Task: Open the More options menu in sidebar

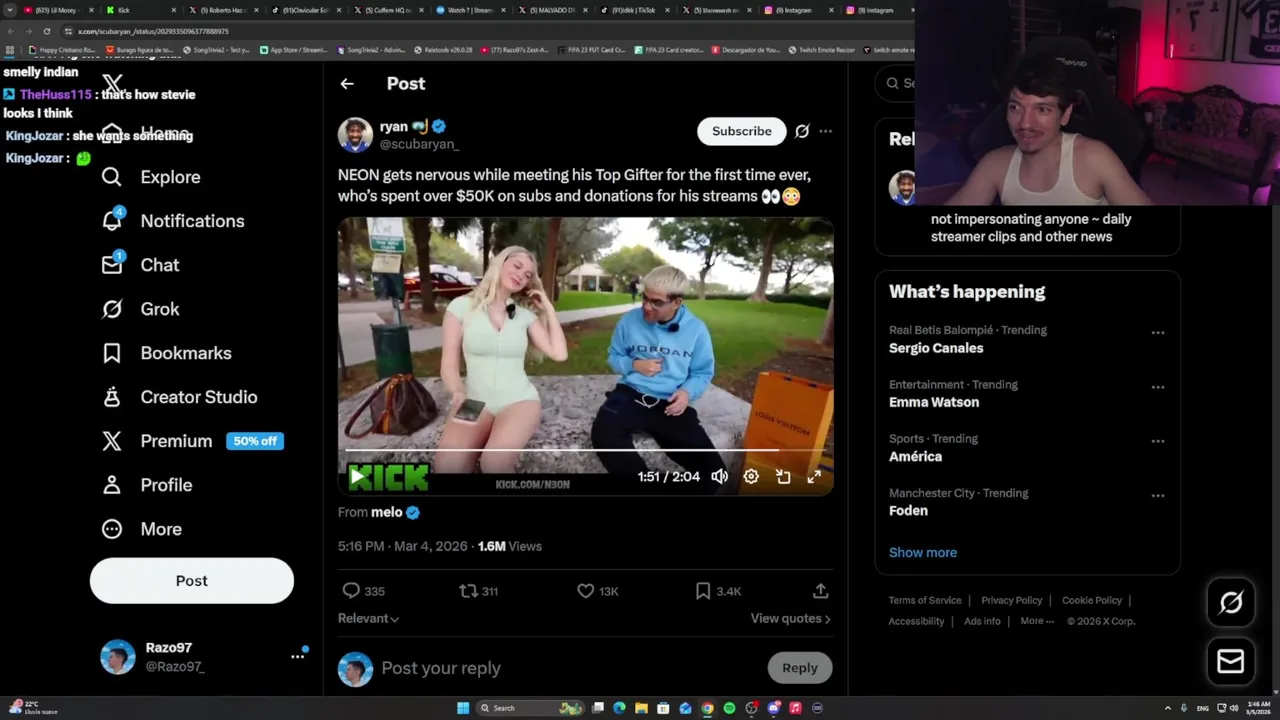Action: point(142,529)
